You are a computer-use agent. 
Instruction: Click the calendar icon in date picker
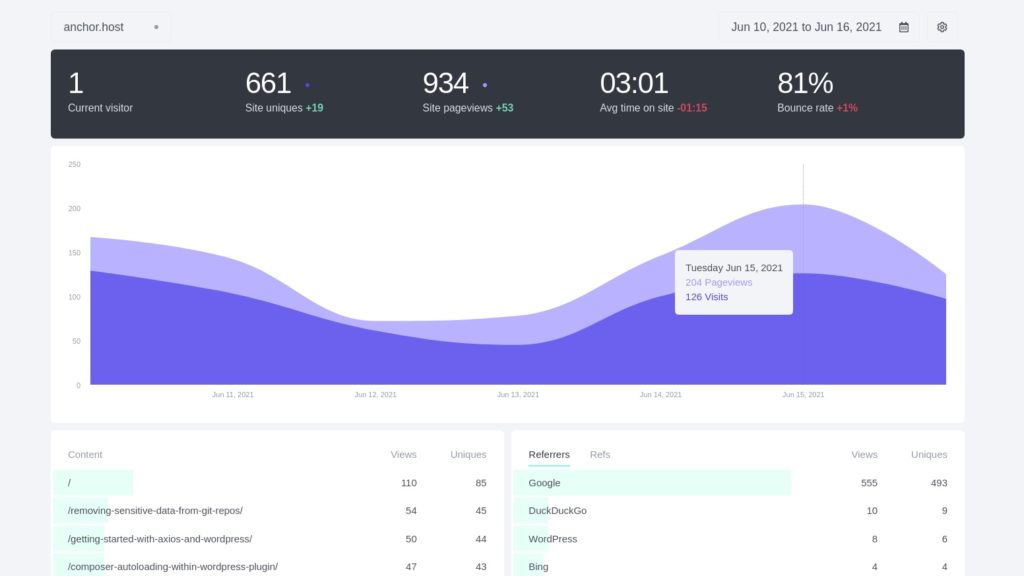(904, 27)
